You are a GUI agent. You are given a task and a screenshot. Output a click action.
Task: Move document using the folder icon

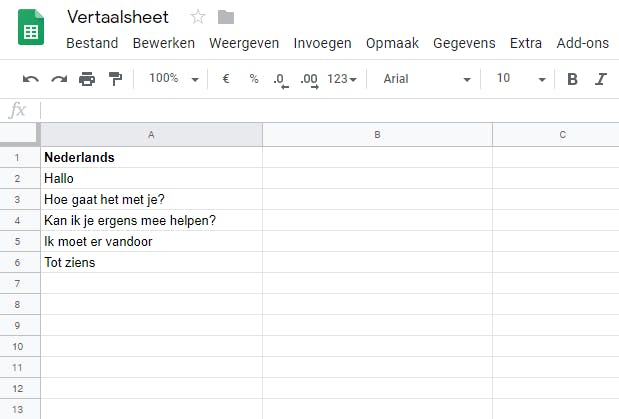pos(225,17)
